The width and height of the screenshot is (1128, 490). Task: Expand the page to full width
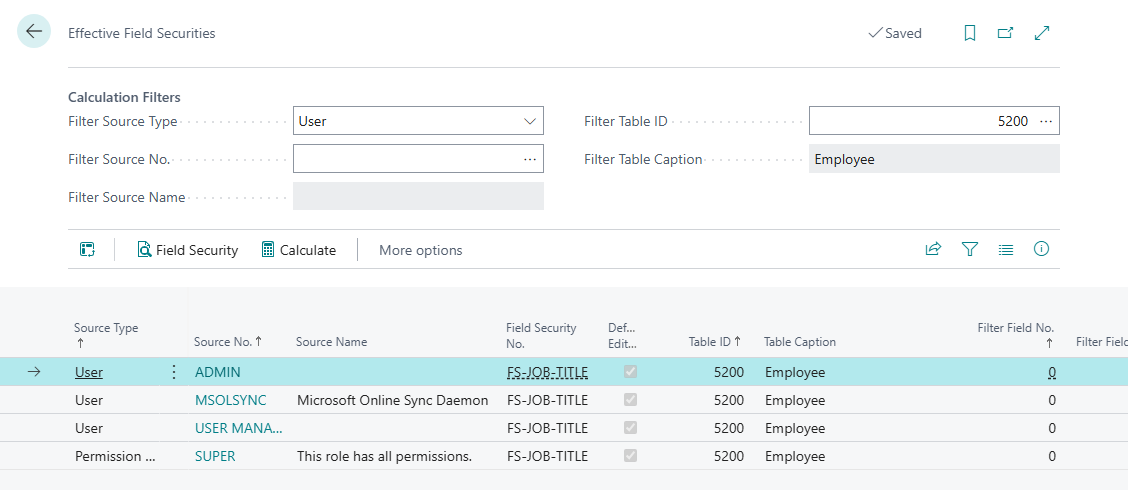pos(1042,33)
